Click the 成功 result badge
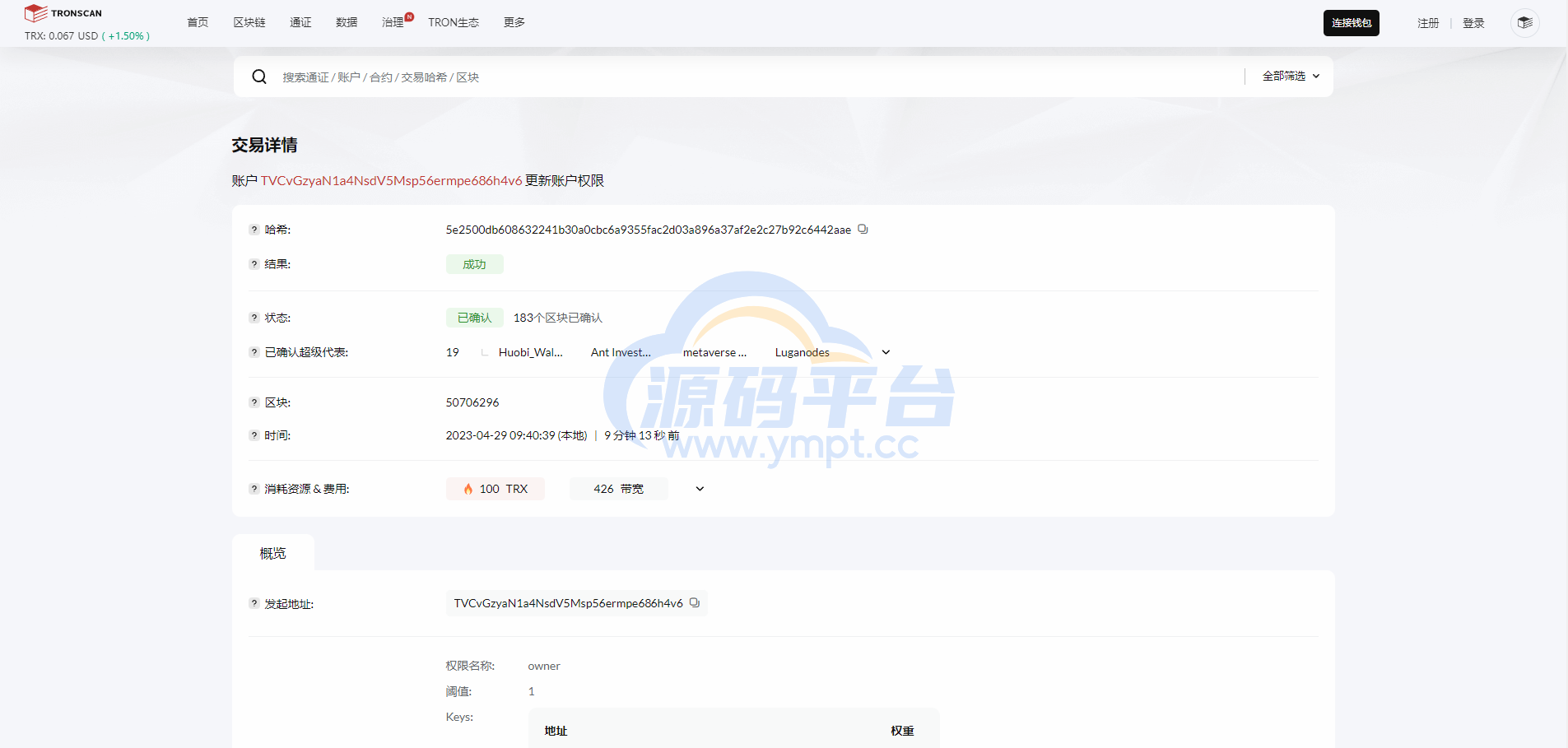Screen dimensions: 1568x748 (474, 264)
